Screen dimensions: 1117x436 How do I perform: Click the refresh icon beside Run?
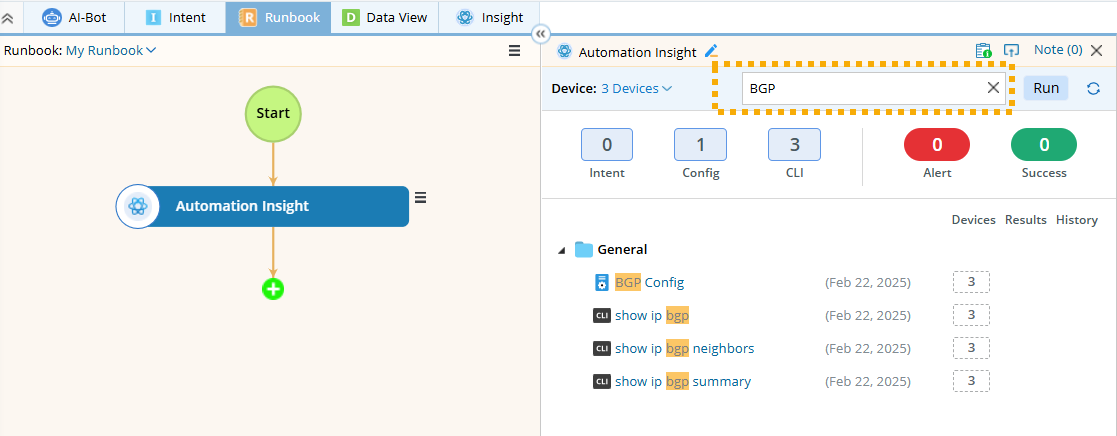tap(1093, 88)
